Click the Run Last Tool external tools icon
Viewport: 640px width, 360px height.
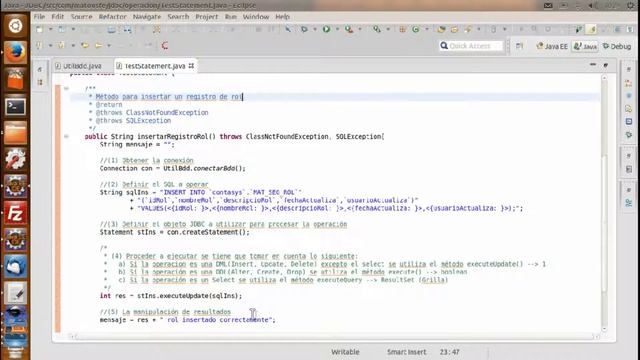pyautogui.click(x=349, y=29)
